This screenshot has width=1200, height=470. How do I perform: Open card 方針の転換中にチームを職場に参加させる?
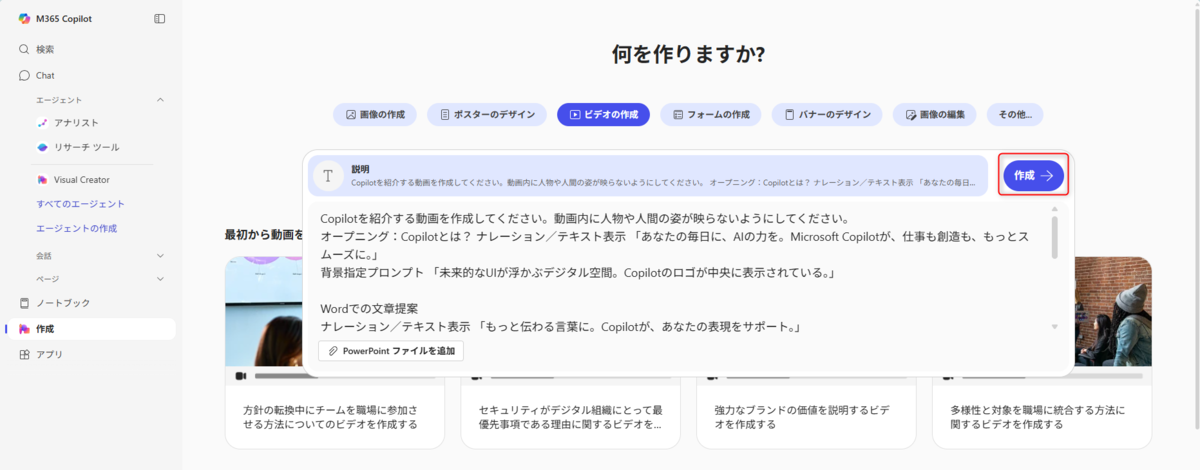click(x=335, y=417)
